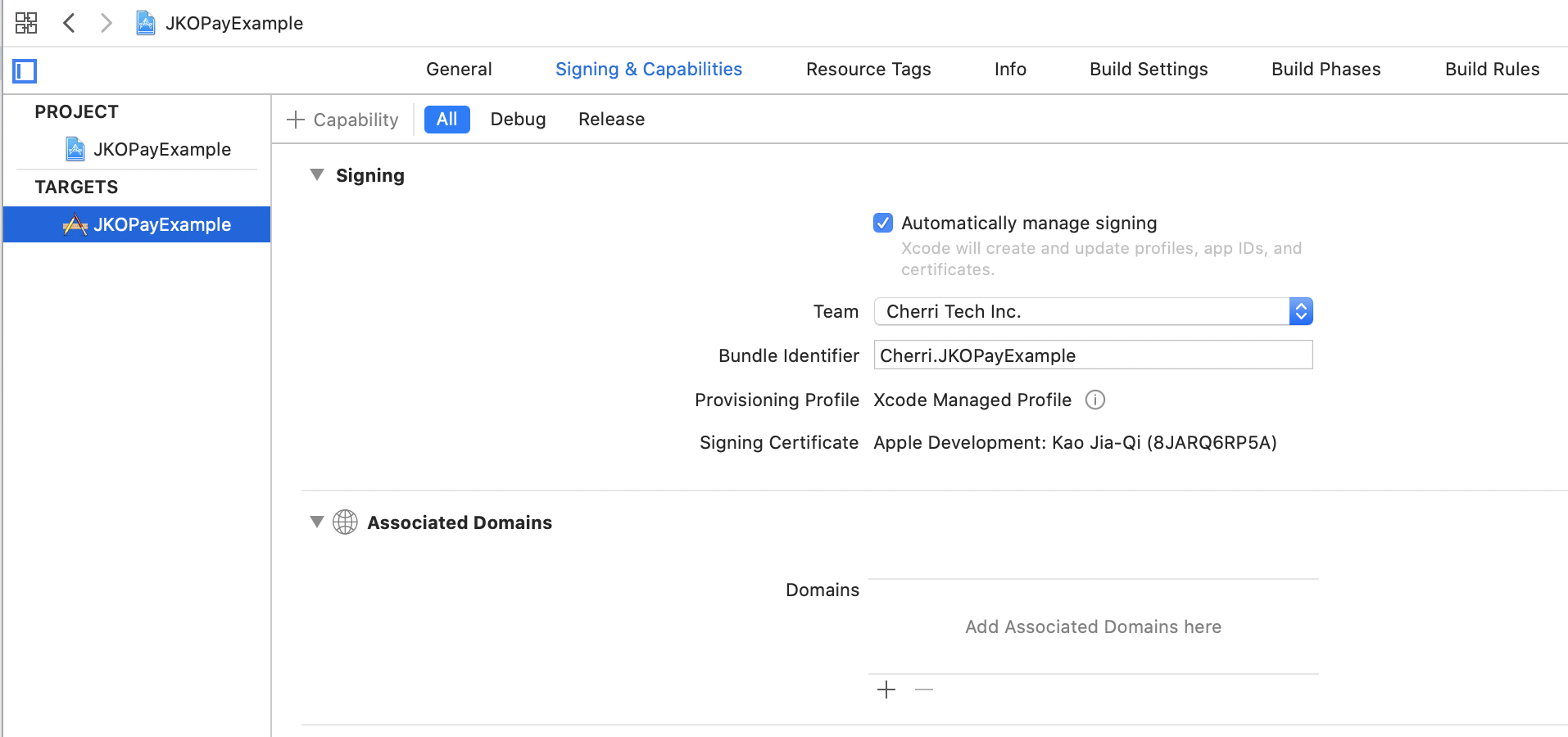The width and height of the screenshot is (1568, 737).
Task: Show Provisioning Profile info
Action: tap(1095, 400)
